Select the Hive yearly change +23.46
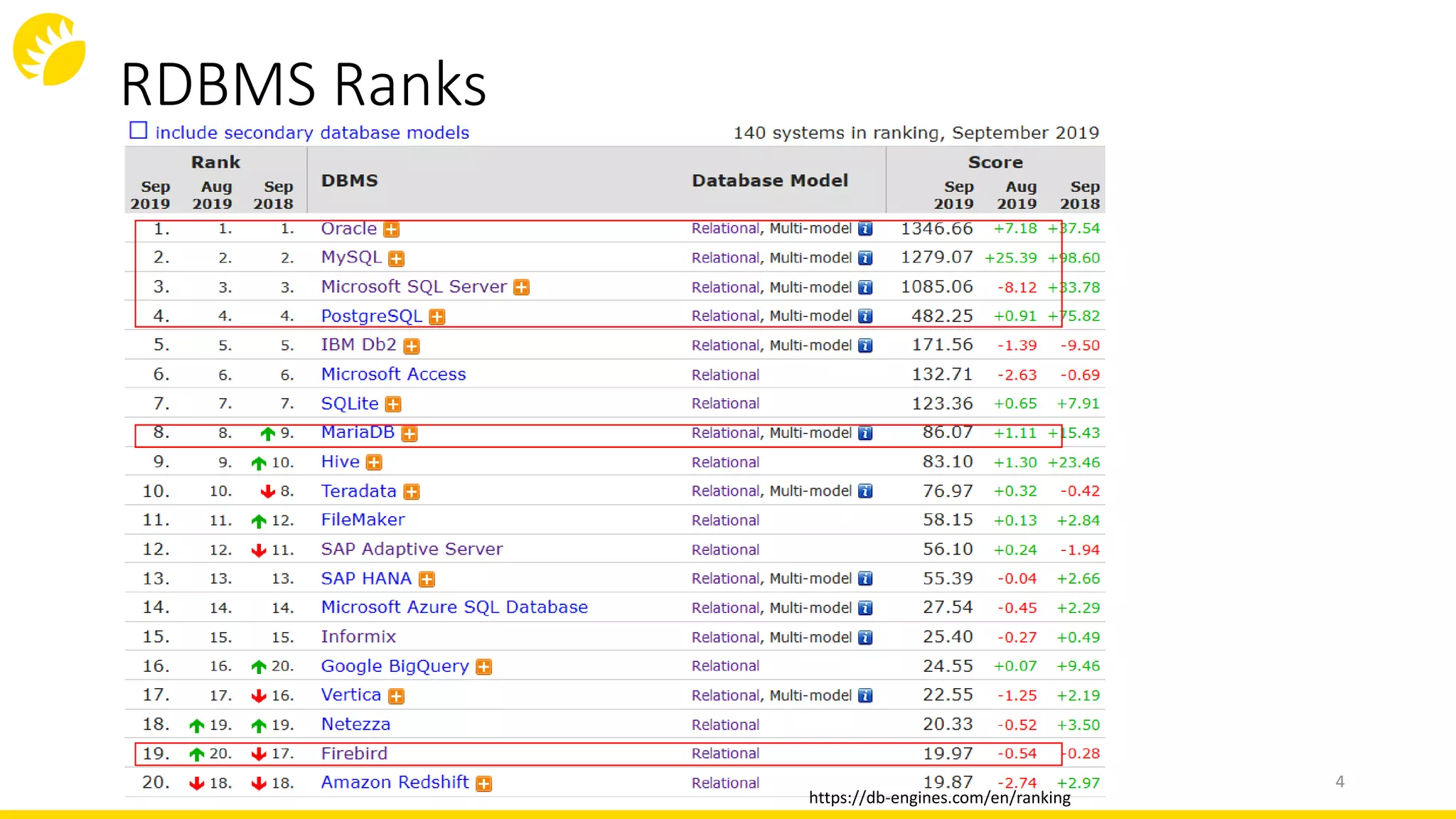1456x819 pixels. 1074,463
